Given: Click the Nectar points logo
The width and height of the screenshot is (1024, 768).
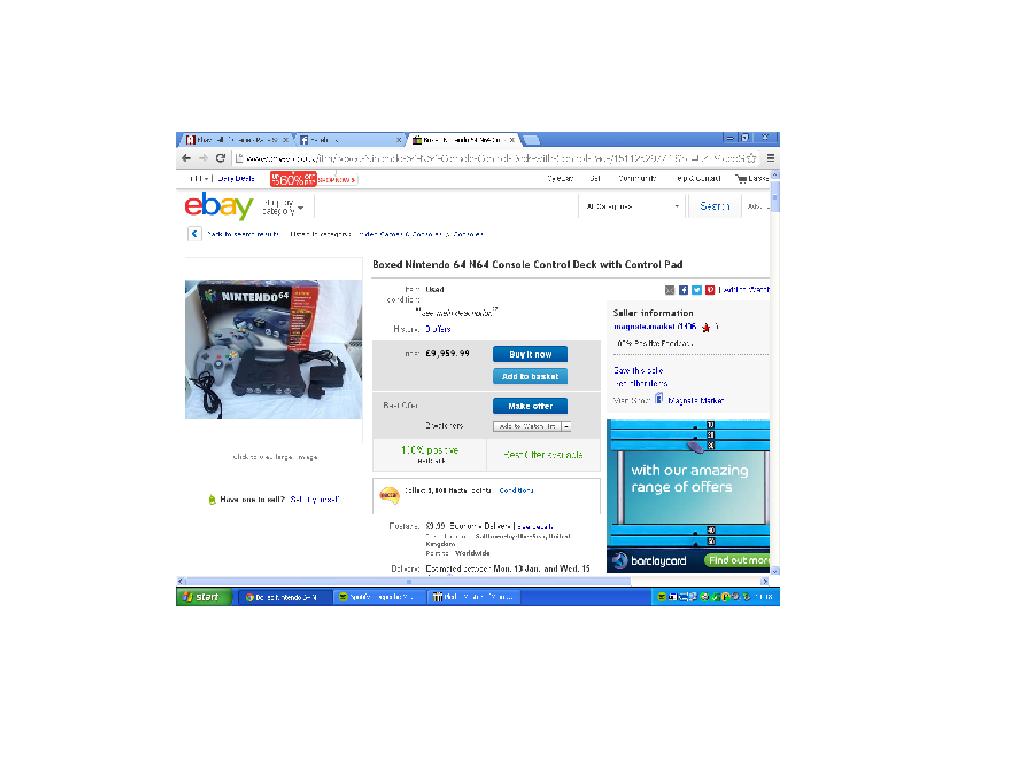Looking at the screenshot, I should tap(389, 495).
